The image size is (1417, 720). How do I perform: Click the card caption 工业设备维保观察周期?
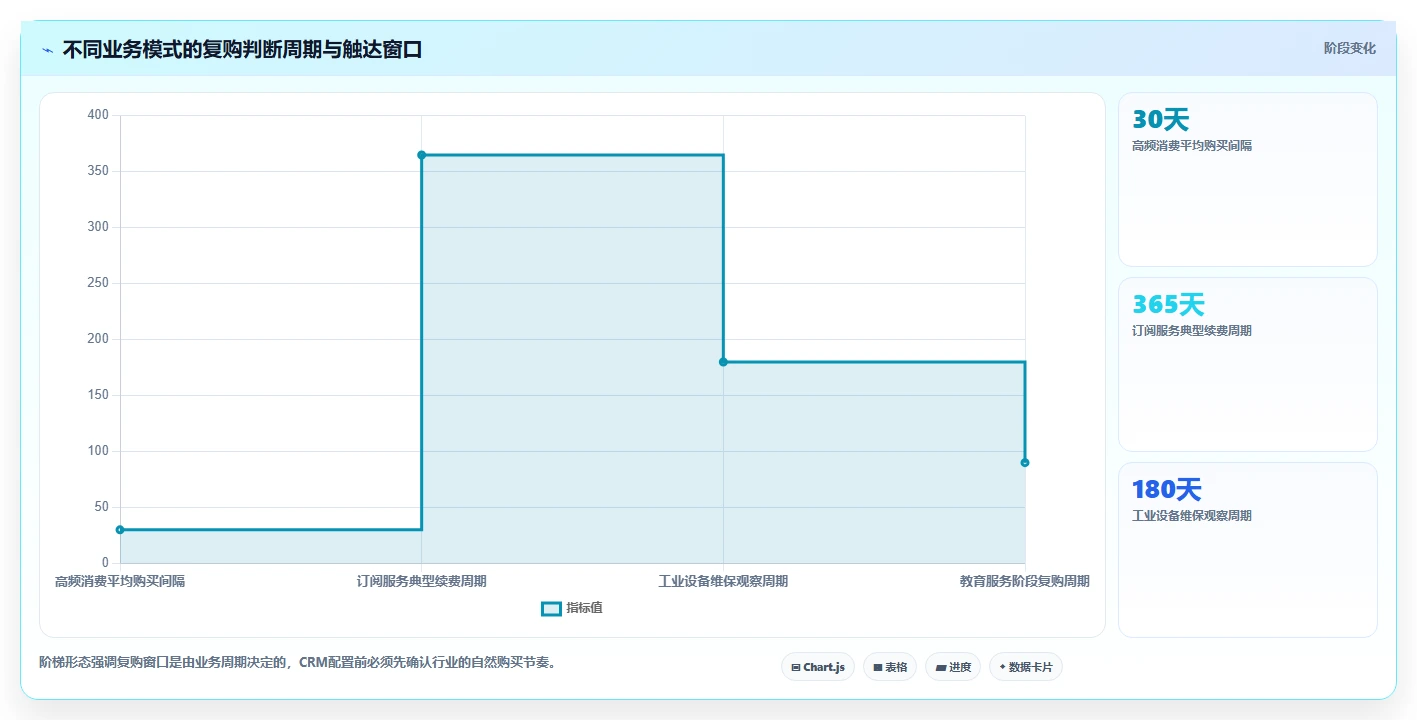1191,516
